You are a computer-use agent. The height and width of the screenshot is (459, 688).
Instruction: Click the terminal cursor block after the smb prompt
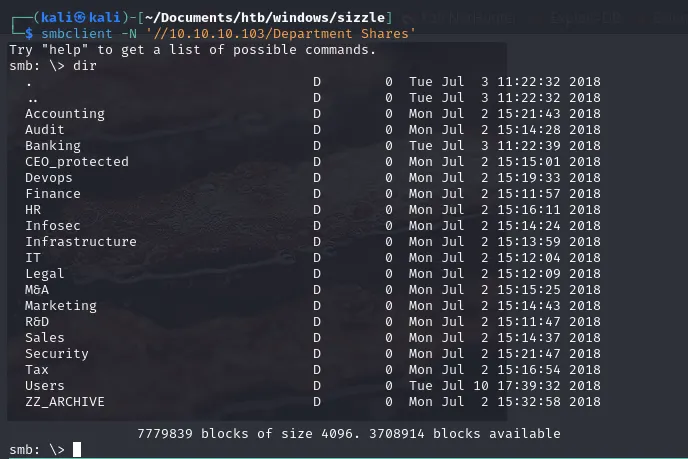tap(77, 450)
